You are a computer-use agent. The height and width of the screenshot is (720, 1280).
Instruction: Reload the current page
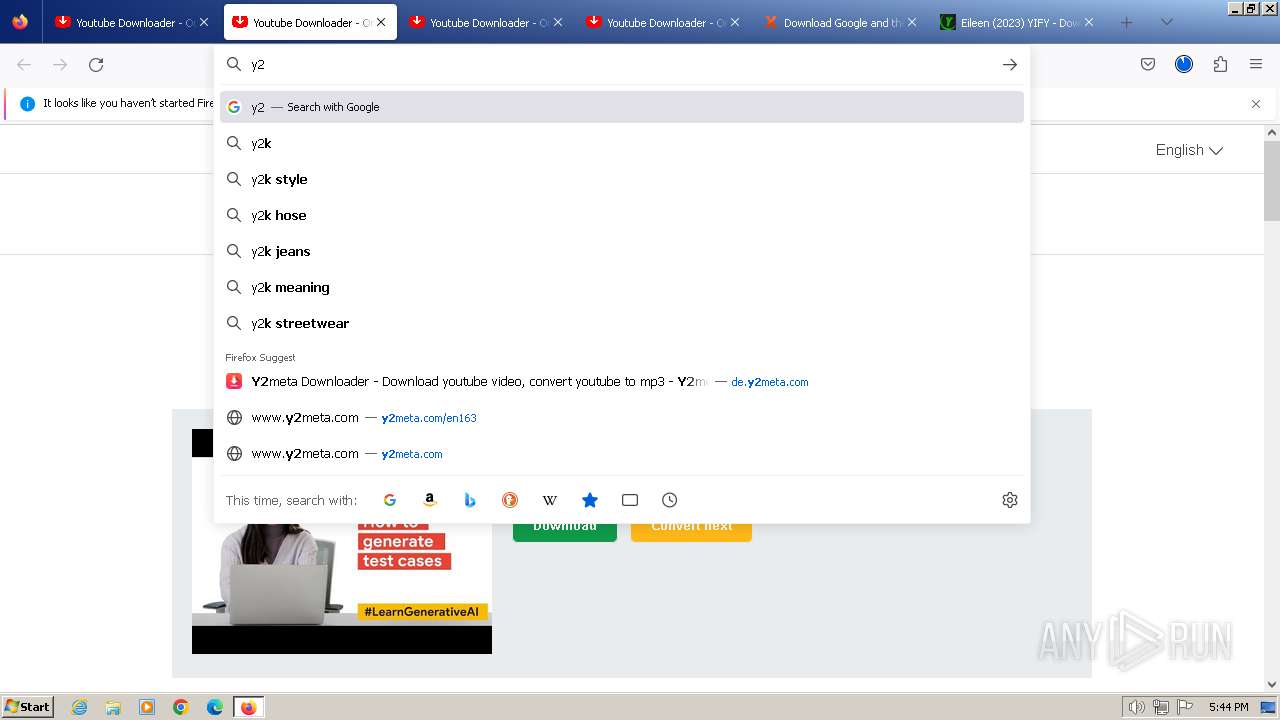(x=96, y=64)
